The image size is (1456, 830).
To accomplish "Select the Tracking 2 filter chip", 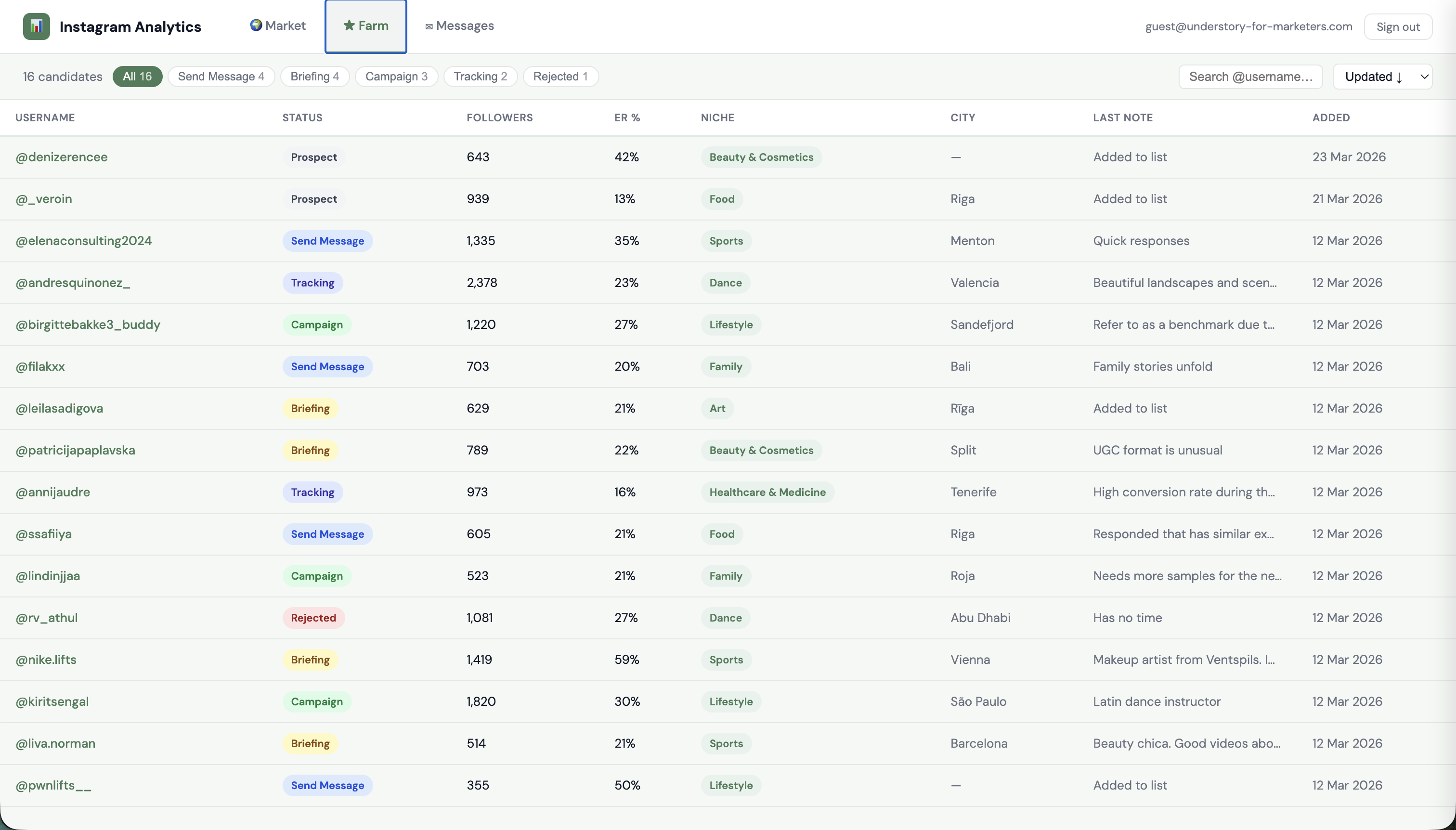I will 480,77.
